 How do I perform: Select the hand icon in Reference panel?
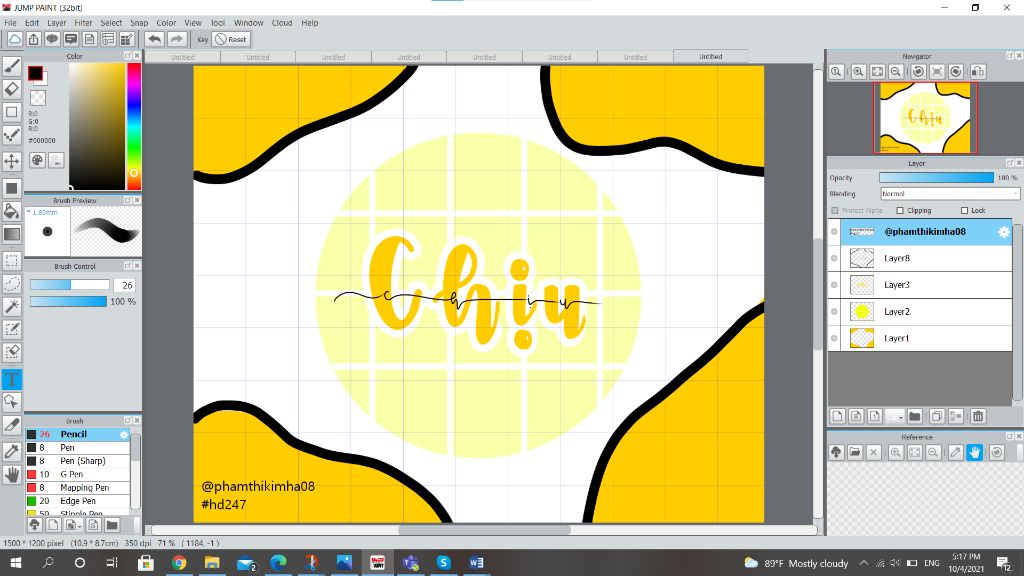click(x=974, y=452)
